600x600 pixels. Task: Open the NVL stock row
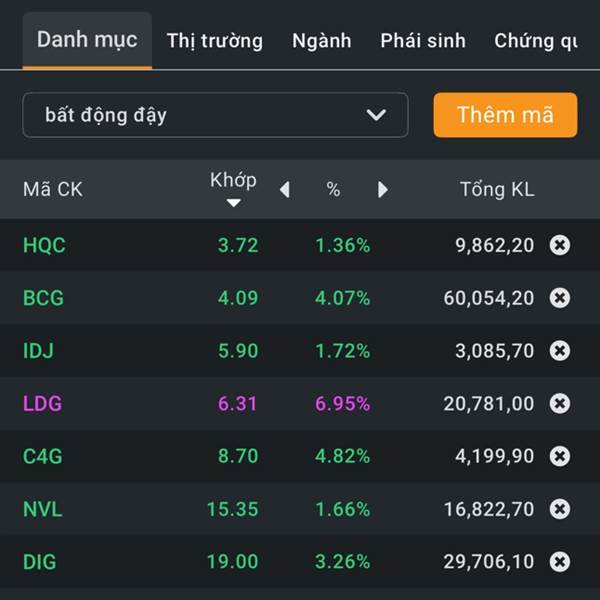point(300,509)
